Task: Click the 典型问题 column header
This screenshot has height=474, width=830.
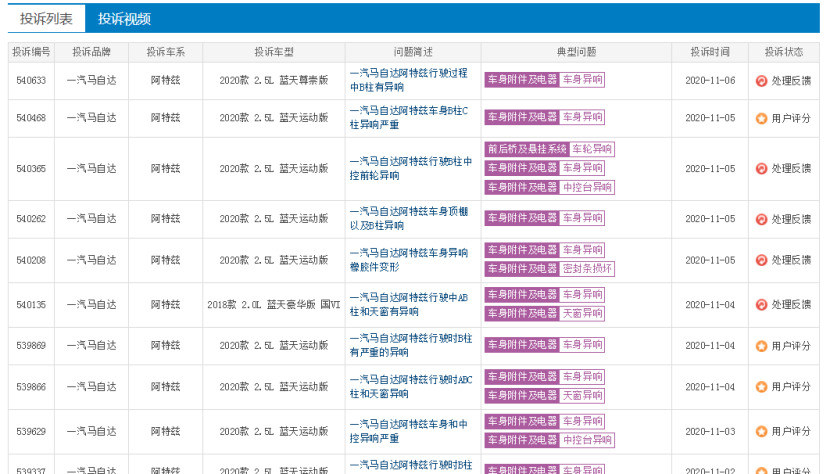Action: (576, 52)
